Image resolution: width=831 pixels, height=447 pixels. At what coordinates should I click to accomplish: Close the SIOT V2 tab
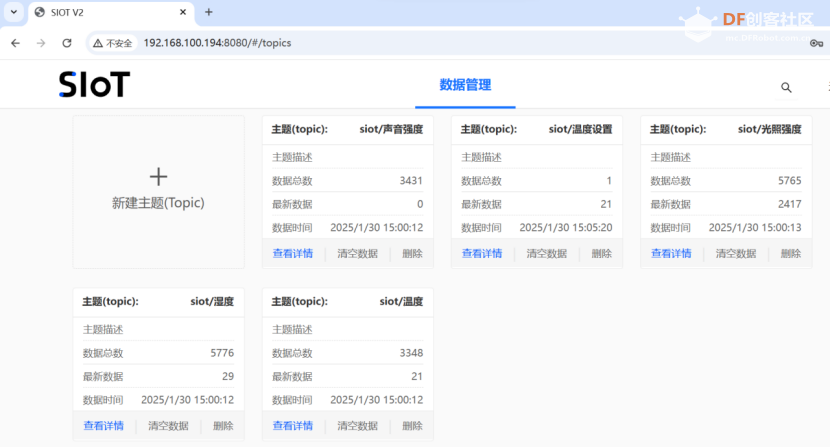183,12
